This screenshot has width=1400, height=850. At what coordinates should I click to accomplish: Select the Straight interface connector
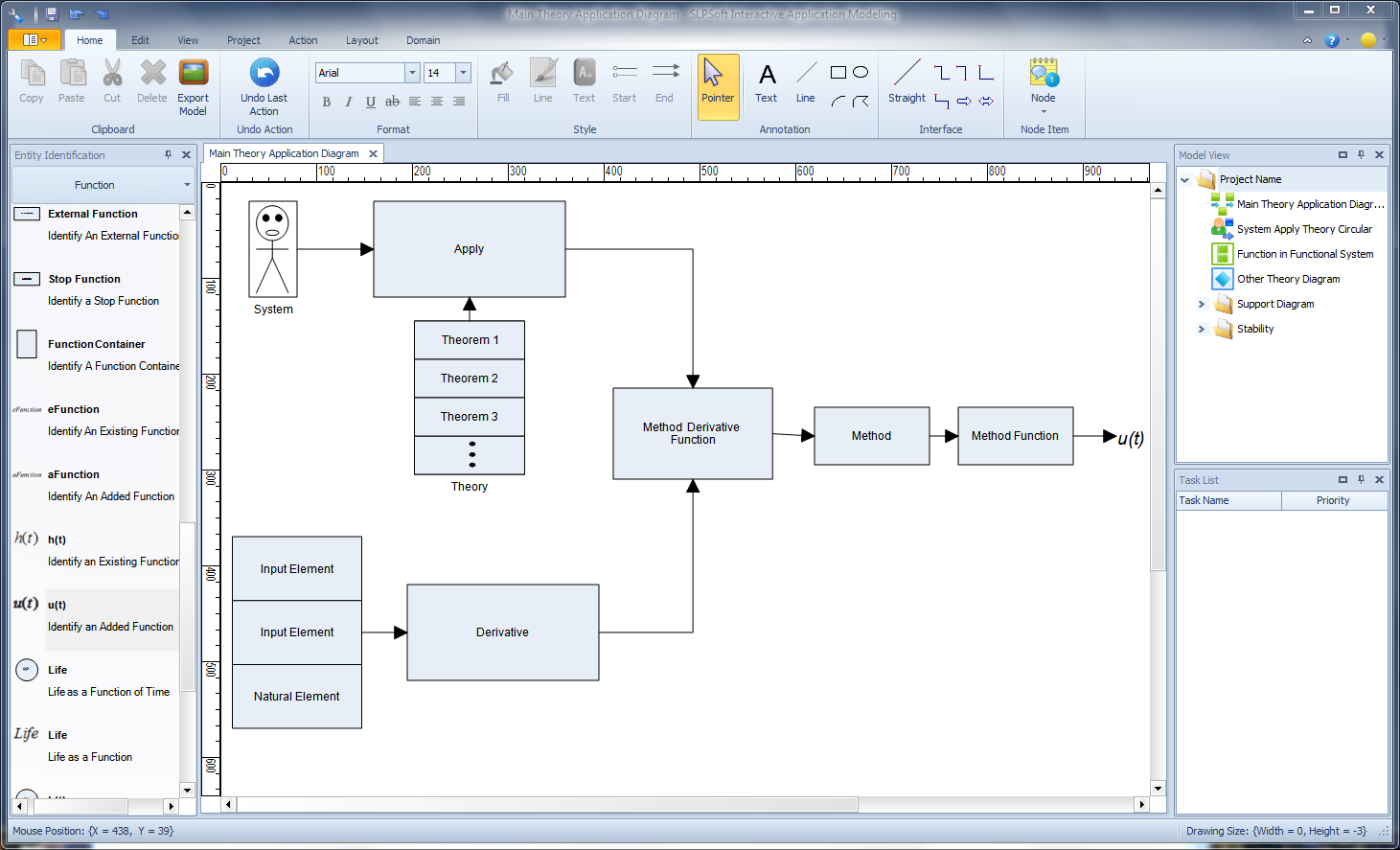point(907,83)
